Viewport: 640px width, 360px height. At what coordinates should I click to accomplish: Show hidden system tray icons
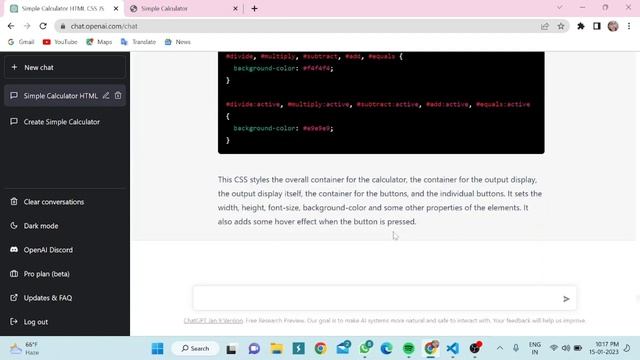tap(500, 348)
